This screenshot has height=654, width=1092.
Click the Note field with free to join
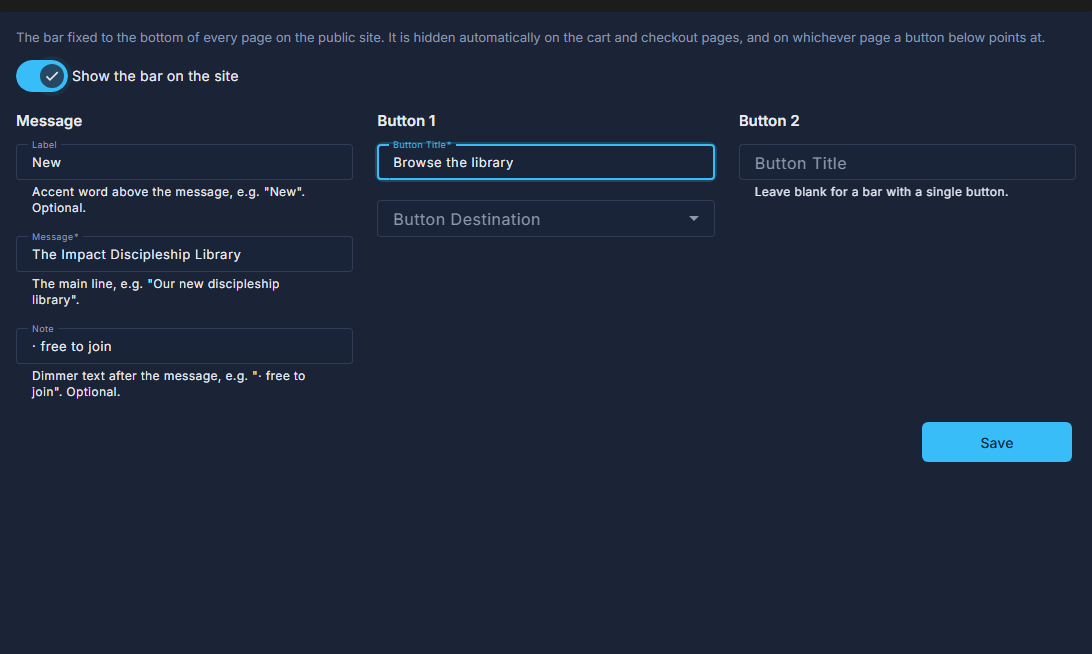click(184, 346)
